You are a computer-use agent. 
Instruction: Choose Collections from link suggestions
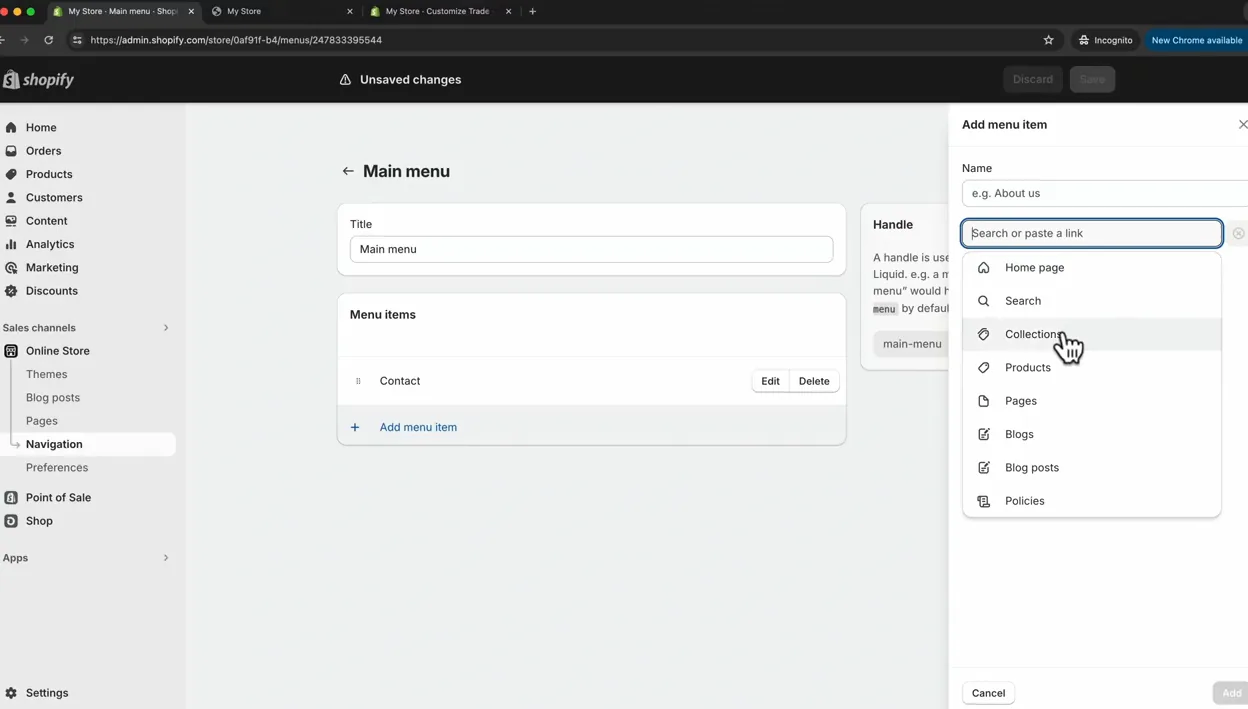click(1091, 334)
